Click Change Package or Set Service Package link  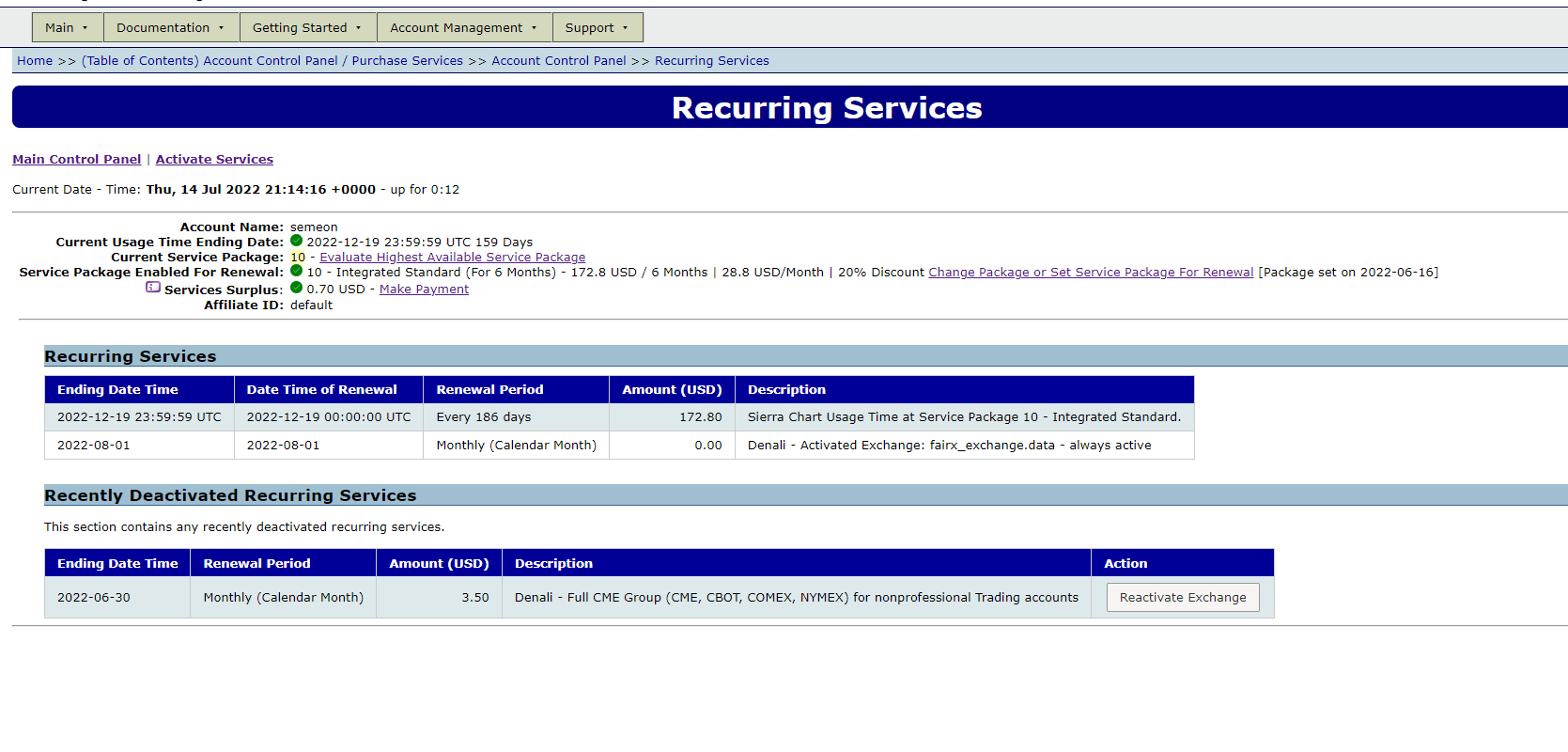coord(1091,273)
